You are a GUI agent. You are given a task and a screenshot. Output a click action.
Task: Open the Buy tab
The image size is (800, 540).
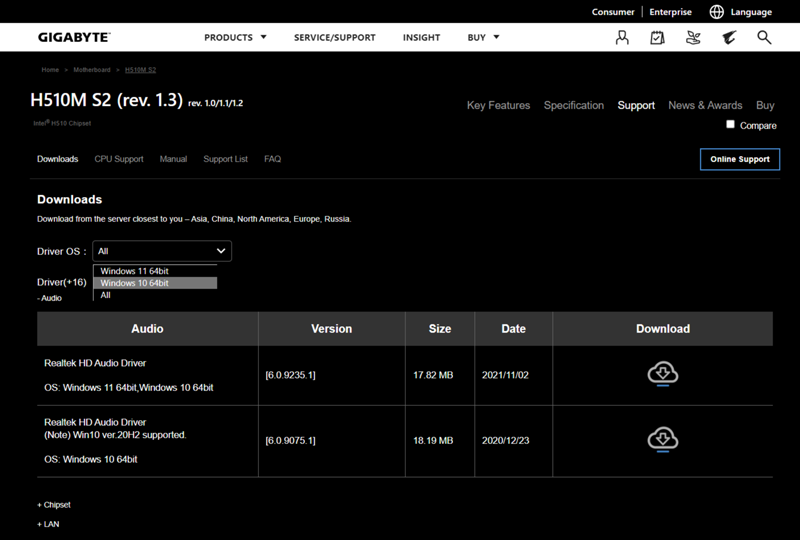tap(765, 105)
